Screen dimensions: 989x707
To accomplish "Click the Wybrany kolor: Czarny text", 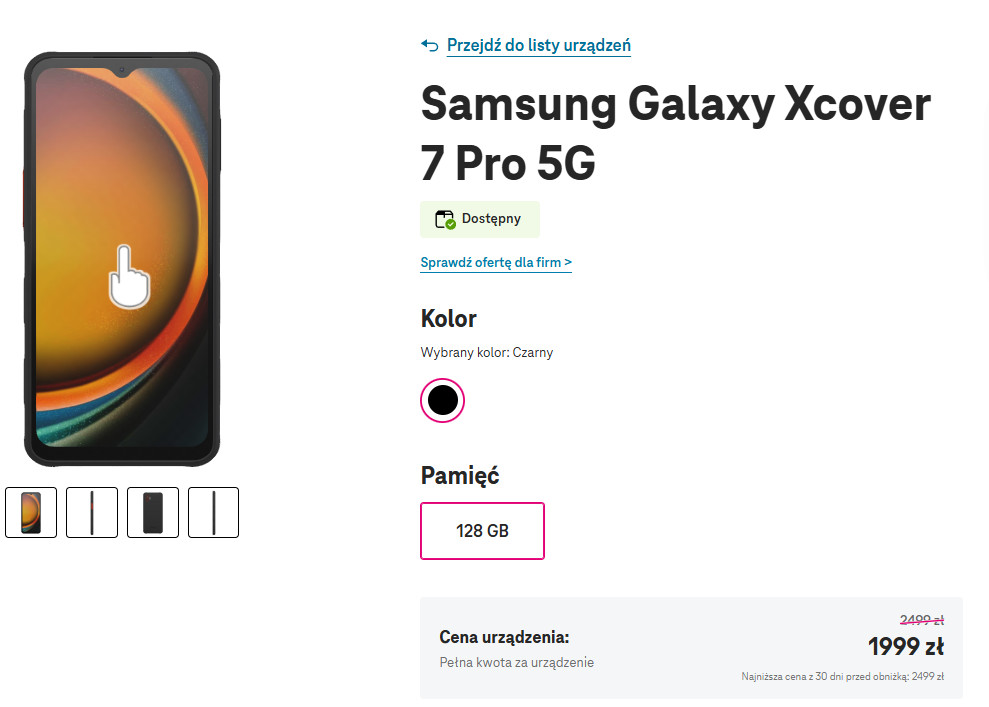I will coord(486,352).
